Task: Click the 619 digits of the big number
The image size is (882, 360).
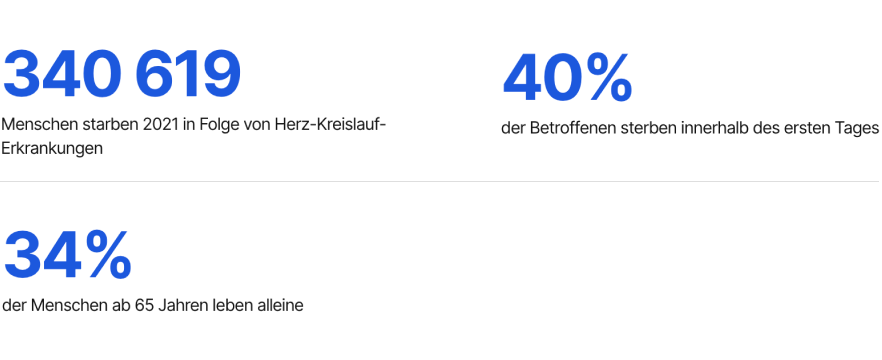Action: 189,74
